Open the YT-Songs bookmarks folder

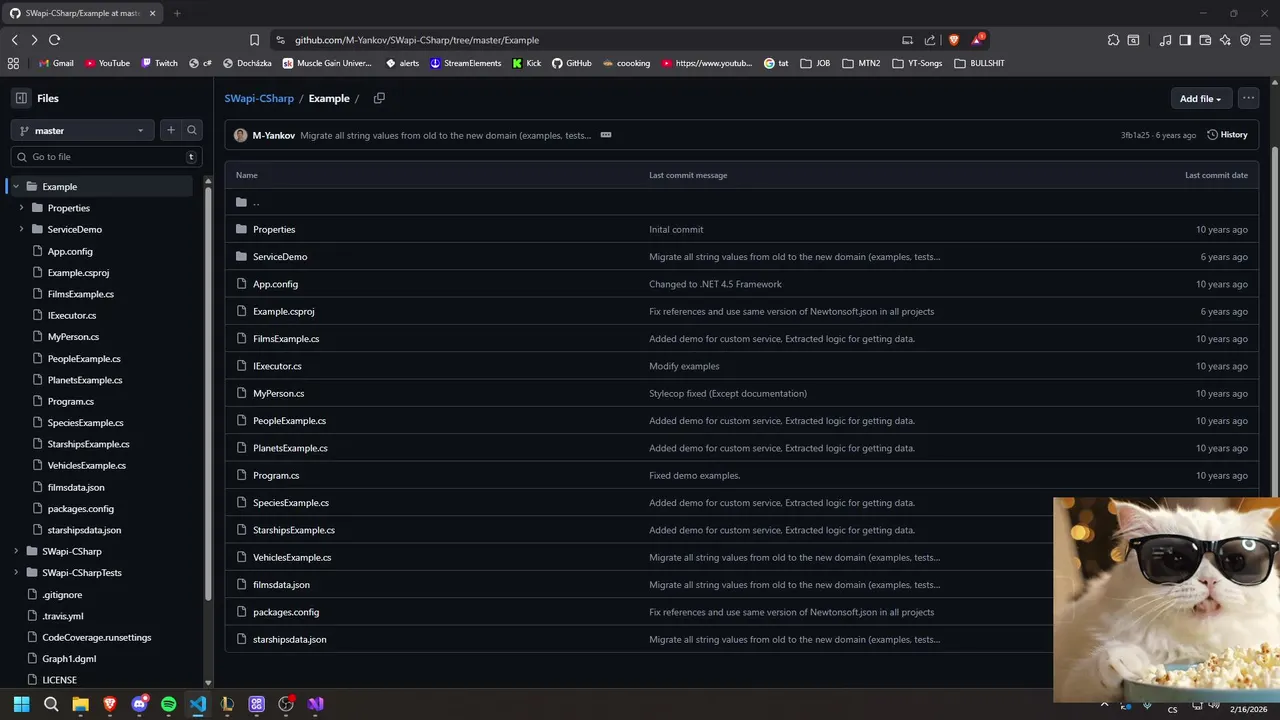[917, 63]
